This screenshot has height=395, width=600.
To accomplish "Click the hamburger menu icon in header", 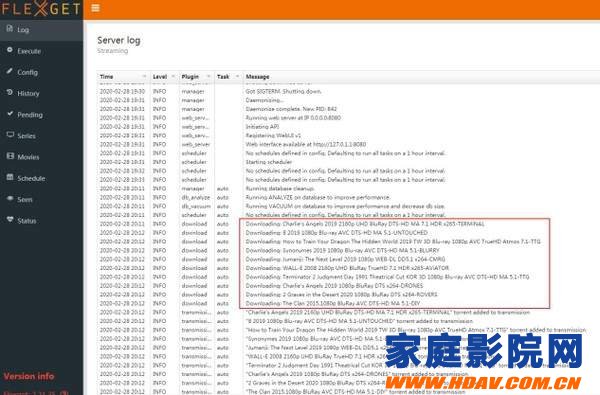I will 95,8.
